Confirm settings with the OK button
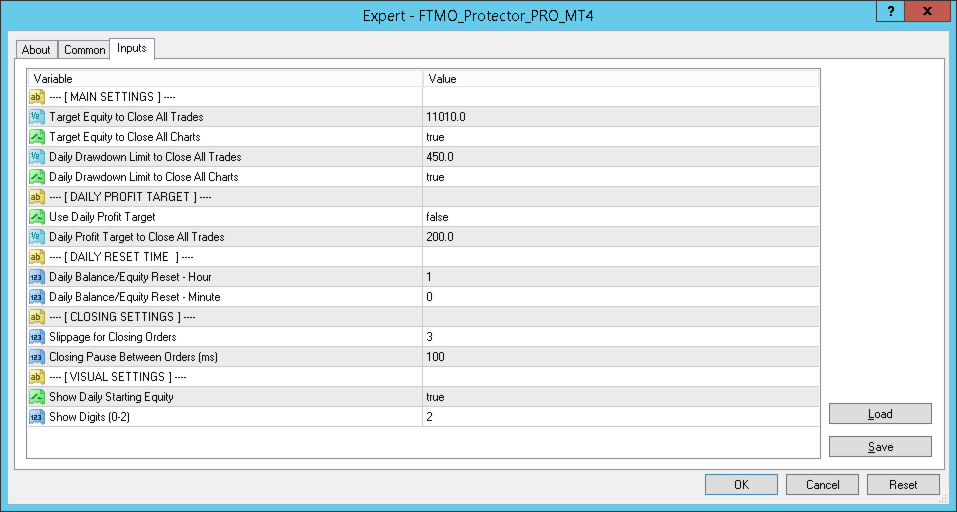Screen dimensions: 957x512 click(x=741, y=485)
